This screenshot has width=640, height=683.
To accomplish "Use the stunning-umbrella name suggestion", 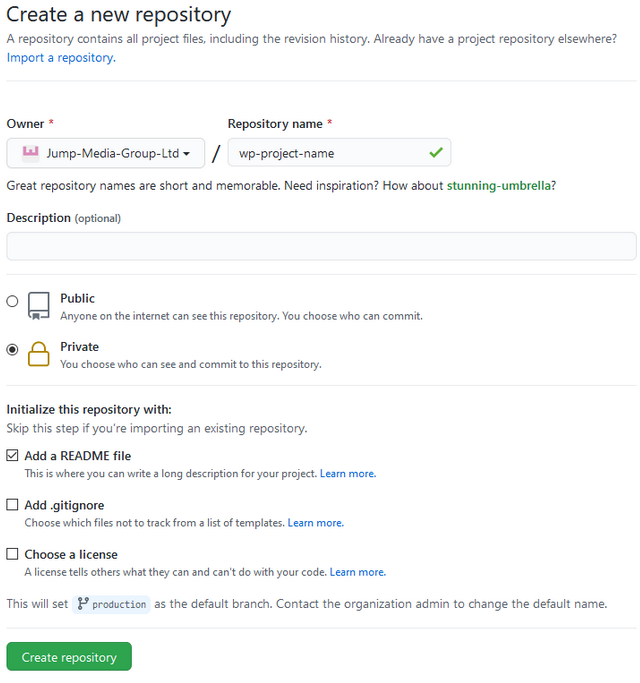I will pos(500,186).
